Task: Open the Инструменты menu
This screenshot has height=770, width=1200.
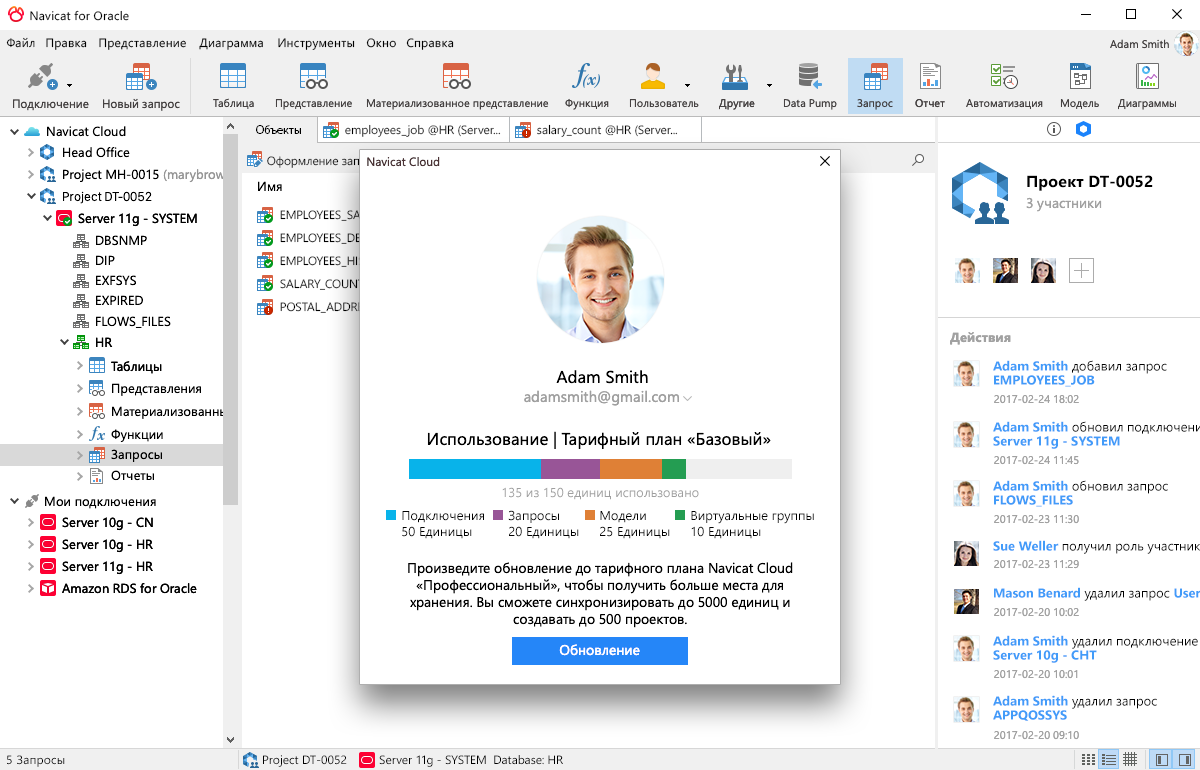Action: coord(316,43)
